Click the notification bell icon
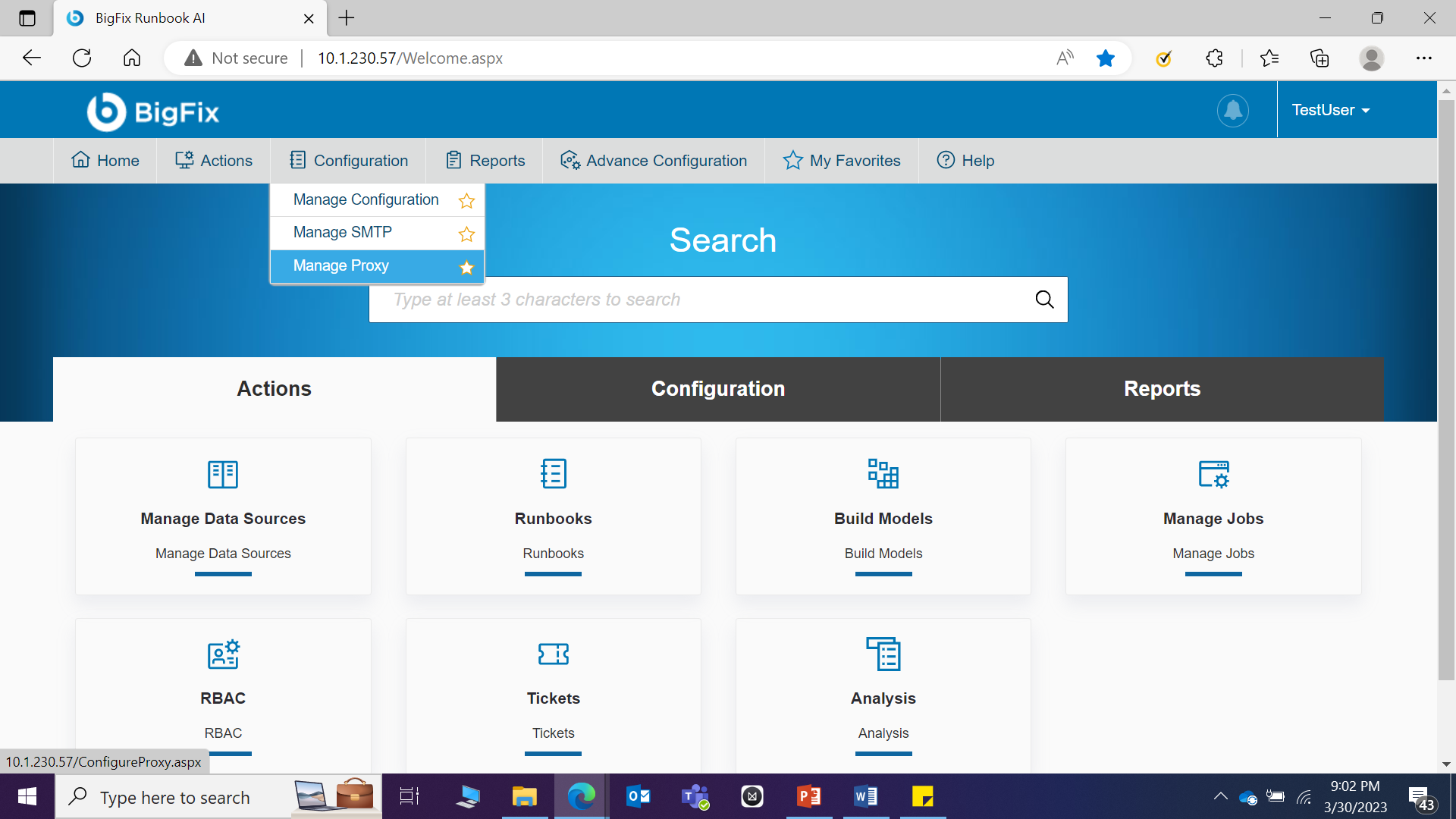This screenshot has height=819, width=1456. click(1232, 111)
